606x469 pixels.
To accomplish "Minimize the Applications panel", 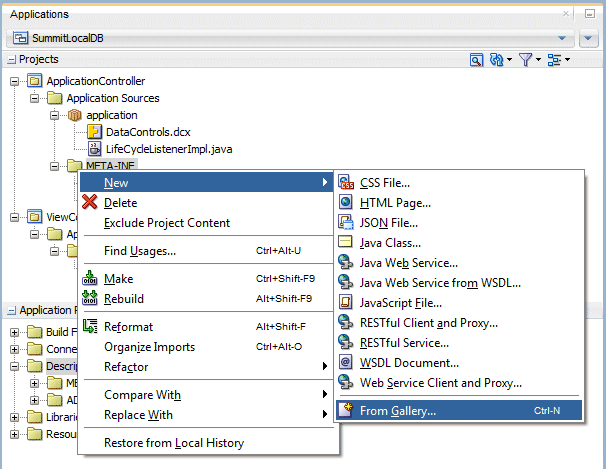I will (x=590, y=14).
